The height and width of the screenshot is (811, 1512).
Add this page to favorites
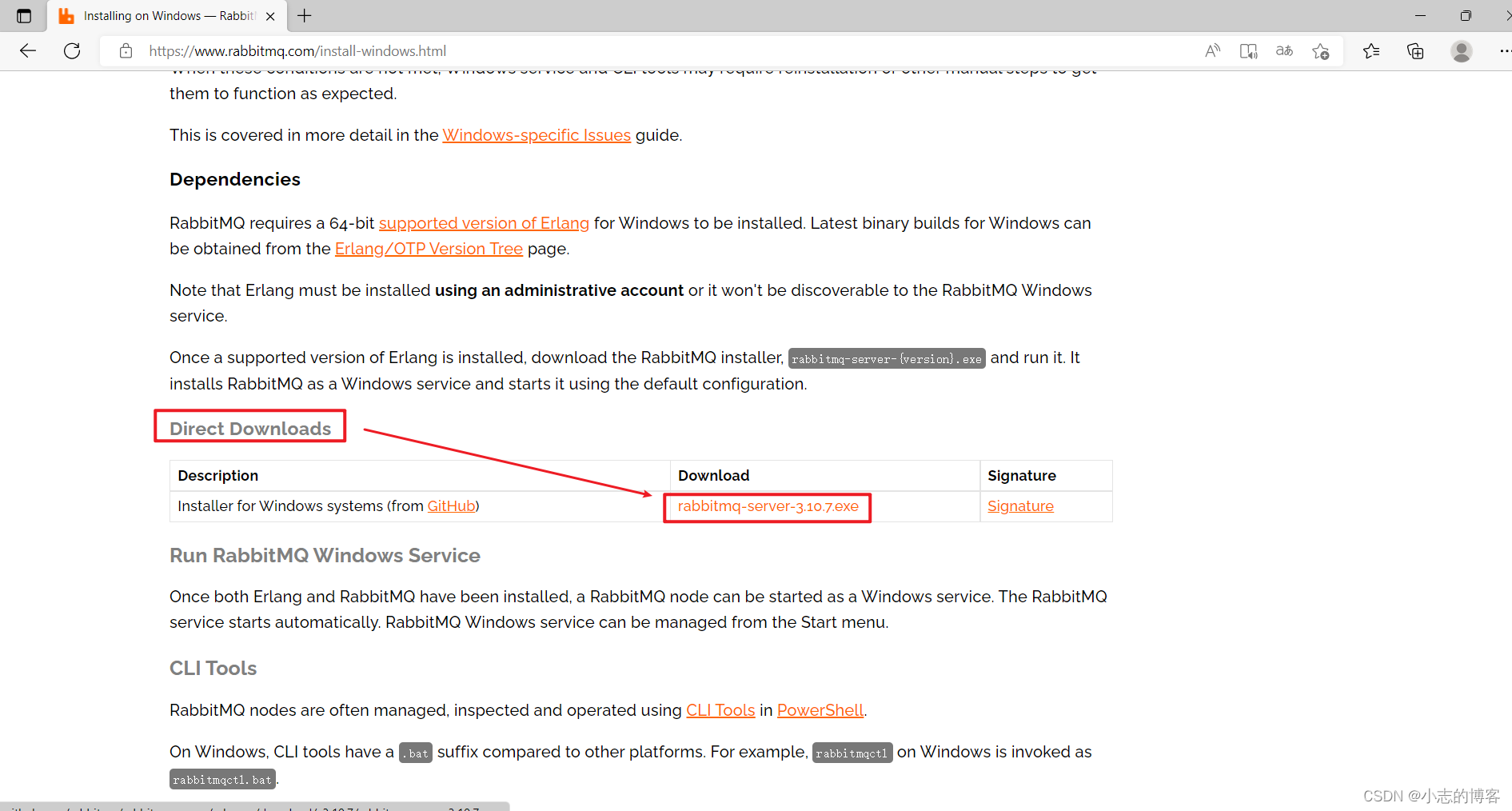click(x=1320, y=51)
